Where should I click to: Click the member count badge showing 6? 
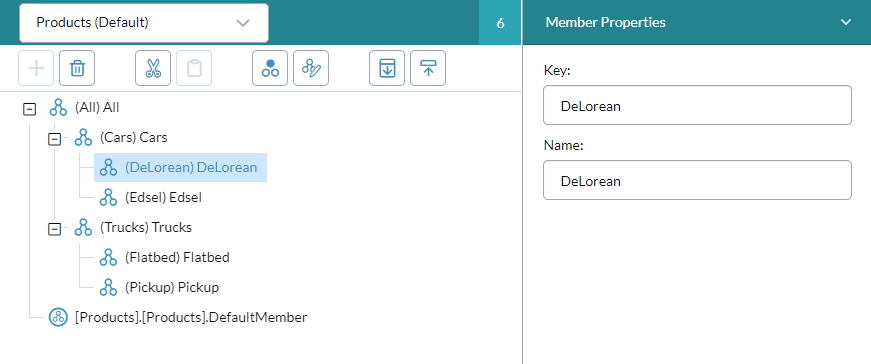500,23
